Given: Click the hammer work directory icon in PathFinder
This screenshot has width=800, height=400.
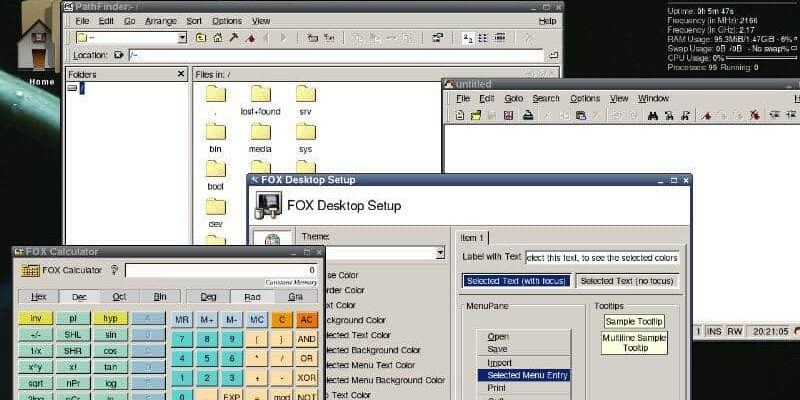Looking at the screenshot, I should [233, 38].
